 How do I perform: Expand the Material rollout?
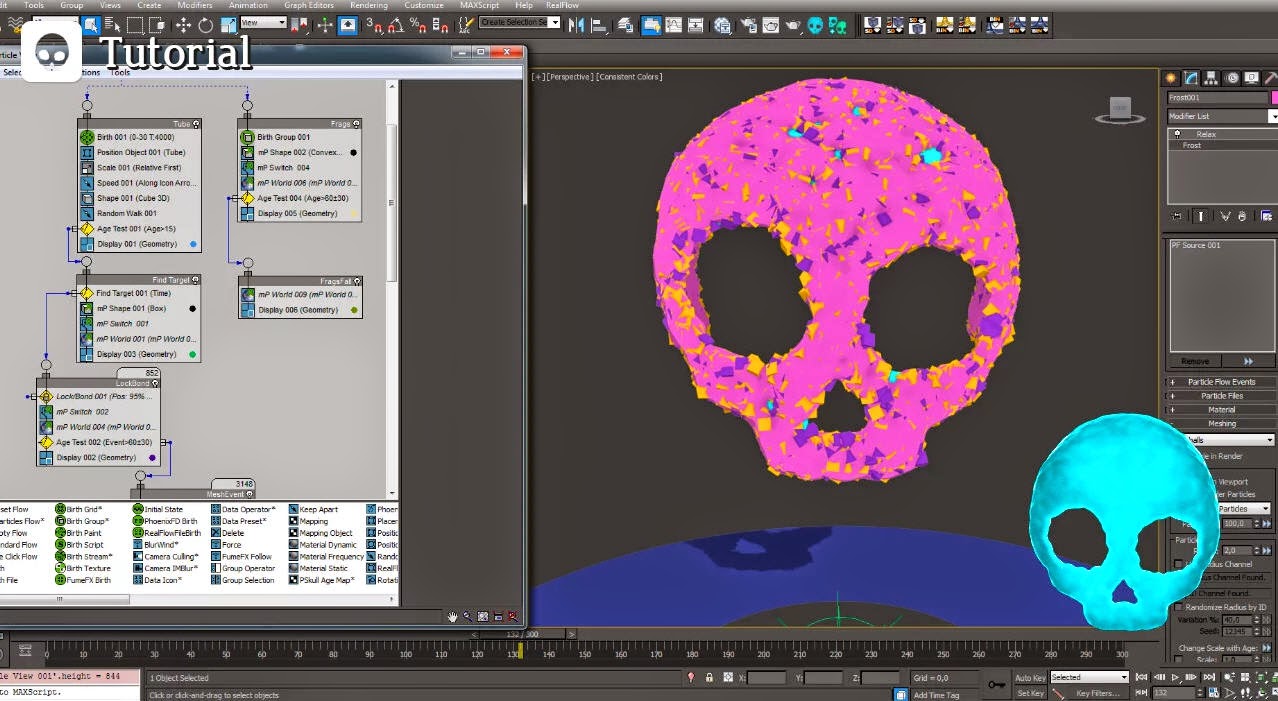tap(1221, 410)
